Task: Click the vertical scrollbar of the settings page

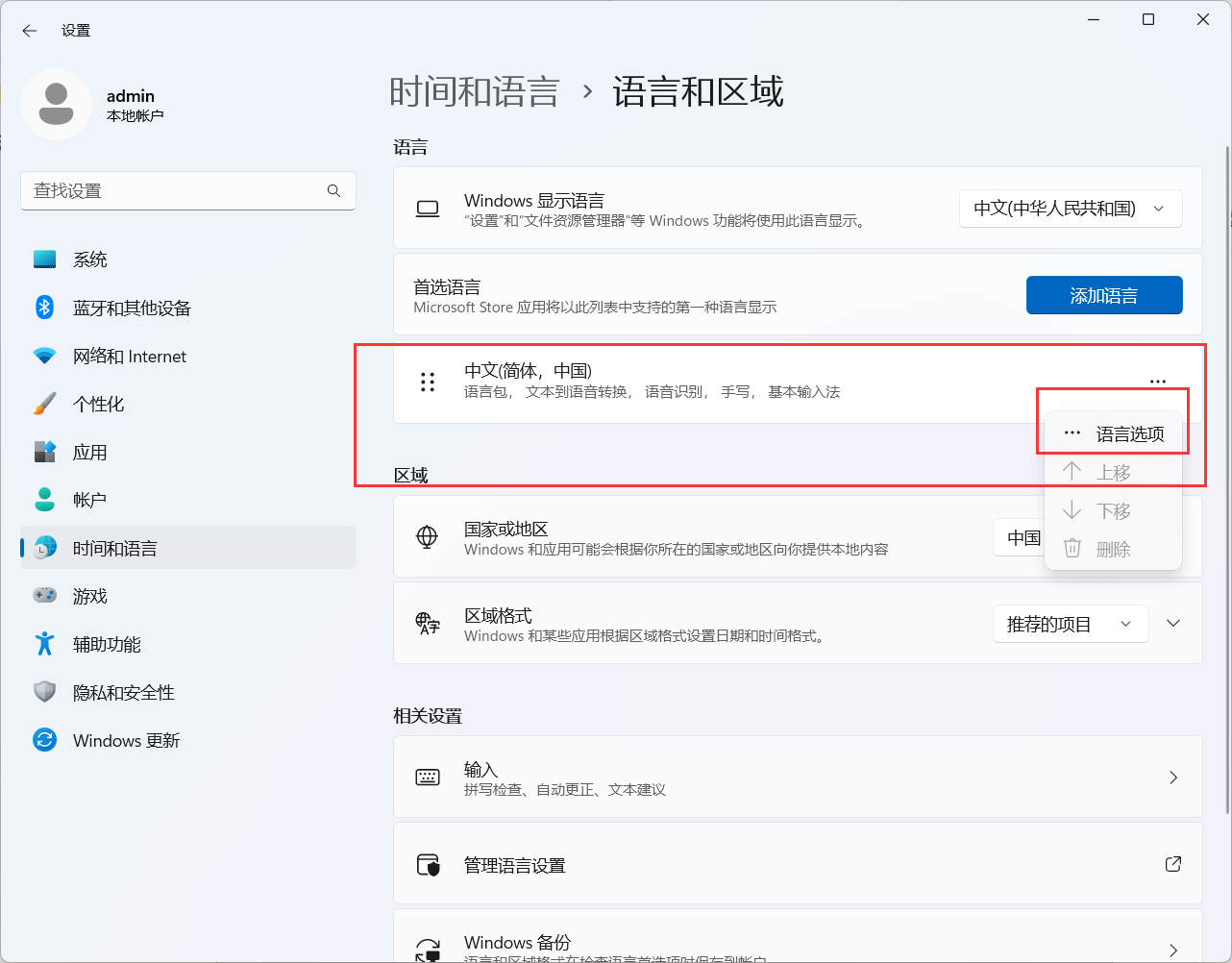Action: [1227, 481]
